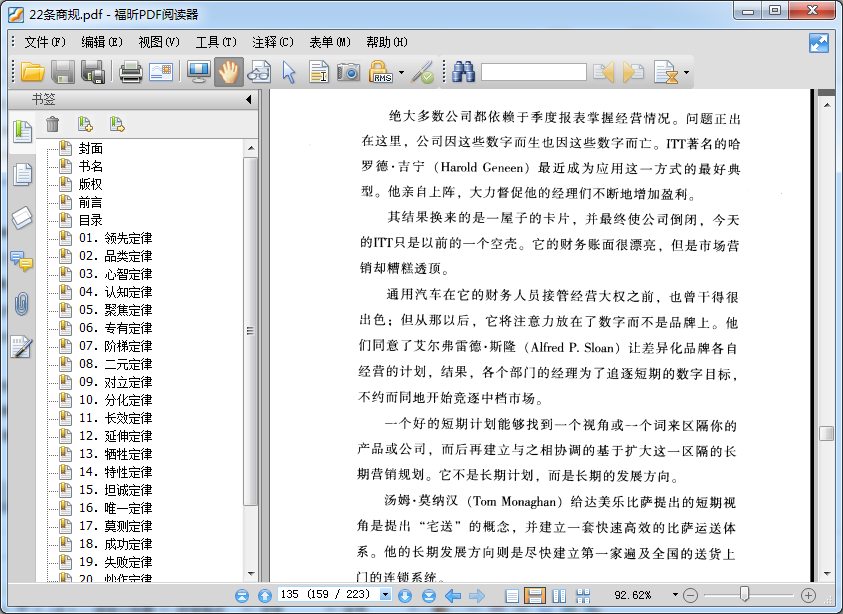
Task: Click the next view arrow
Action: click(x=477, y=595)
